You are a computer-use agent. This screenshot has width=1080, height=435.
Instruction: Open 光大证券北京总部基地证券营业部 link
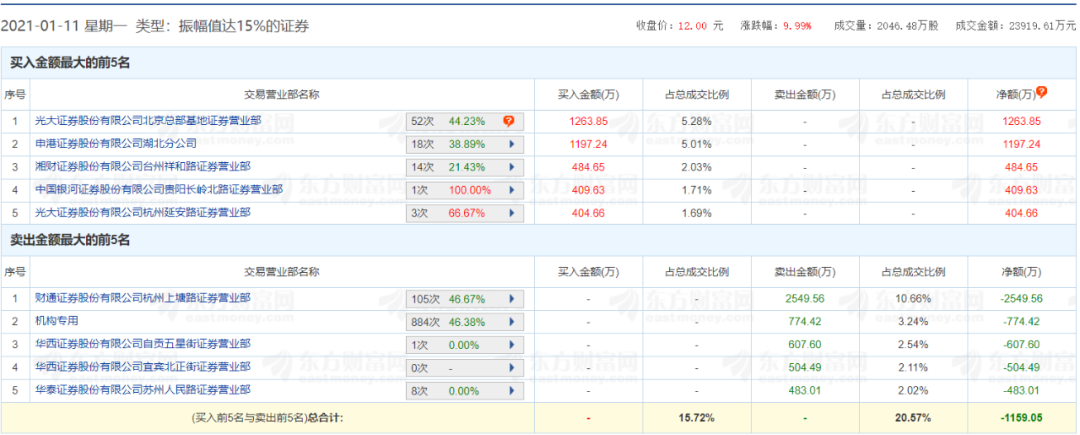coord(147,121)
